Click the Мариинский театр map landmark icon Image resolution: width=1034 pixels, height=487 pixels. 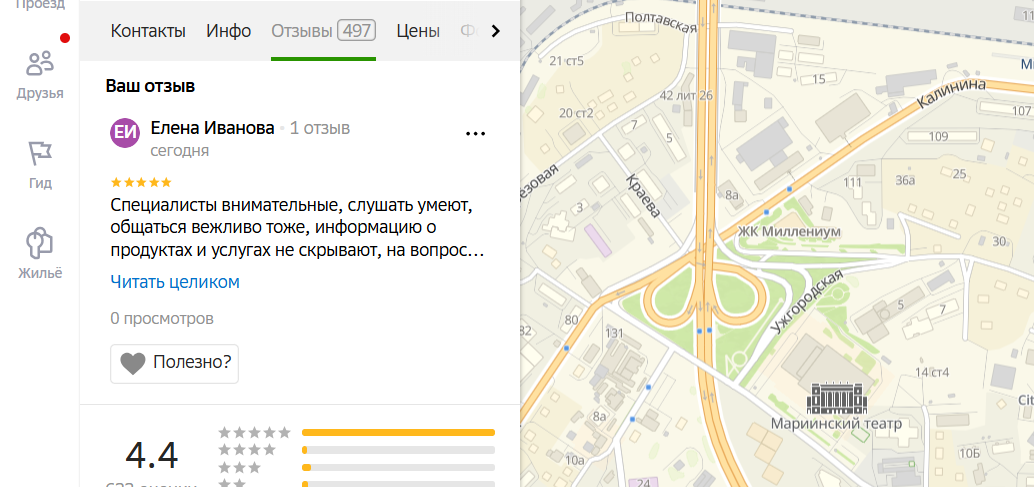tap(837, 397)
